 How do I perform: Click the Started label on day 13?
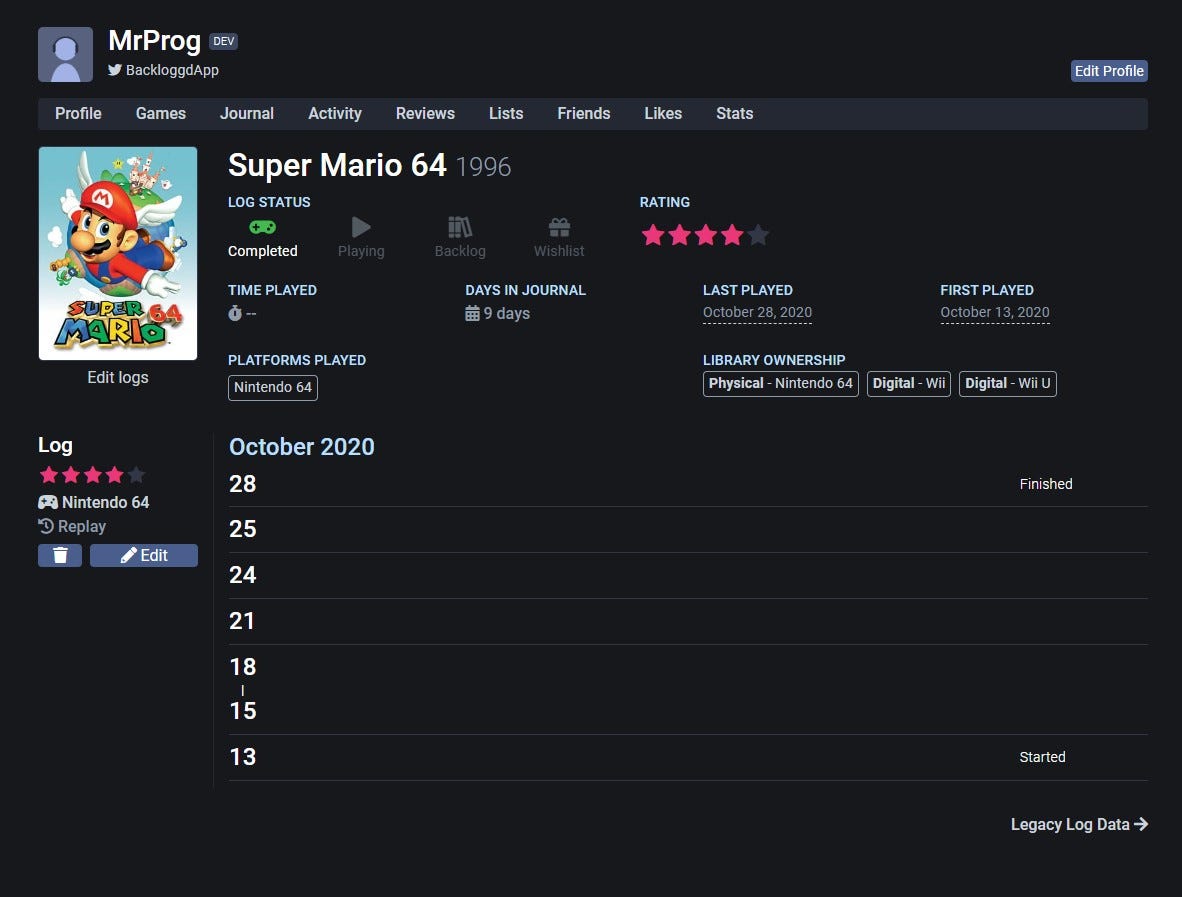1042,757
